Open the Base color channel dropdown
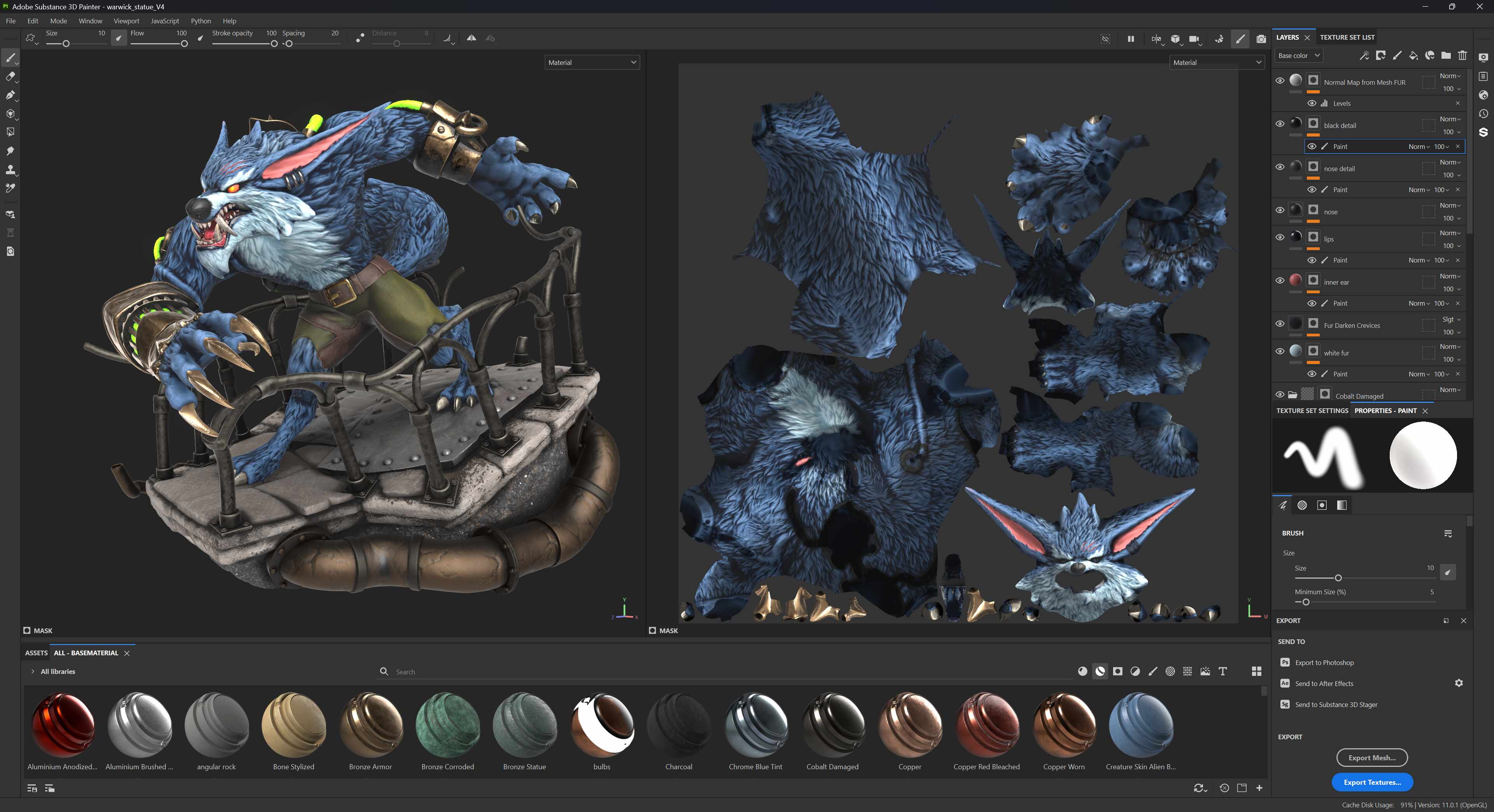 1299,56
